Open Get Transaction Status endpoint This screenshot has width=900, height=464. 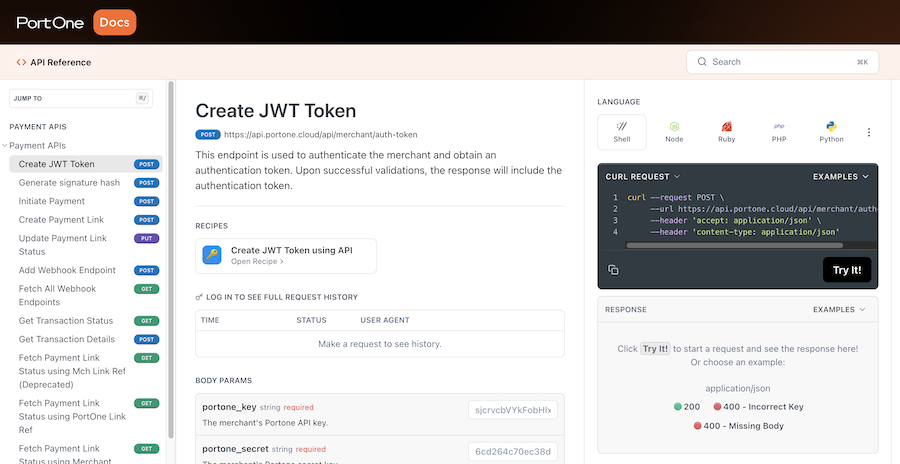coord(86,320)
